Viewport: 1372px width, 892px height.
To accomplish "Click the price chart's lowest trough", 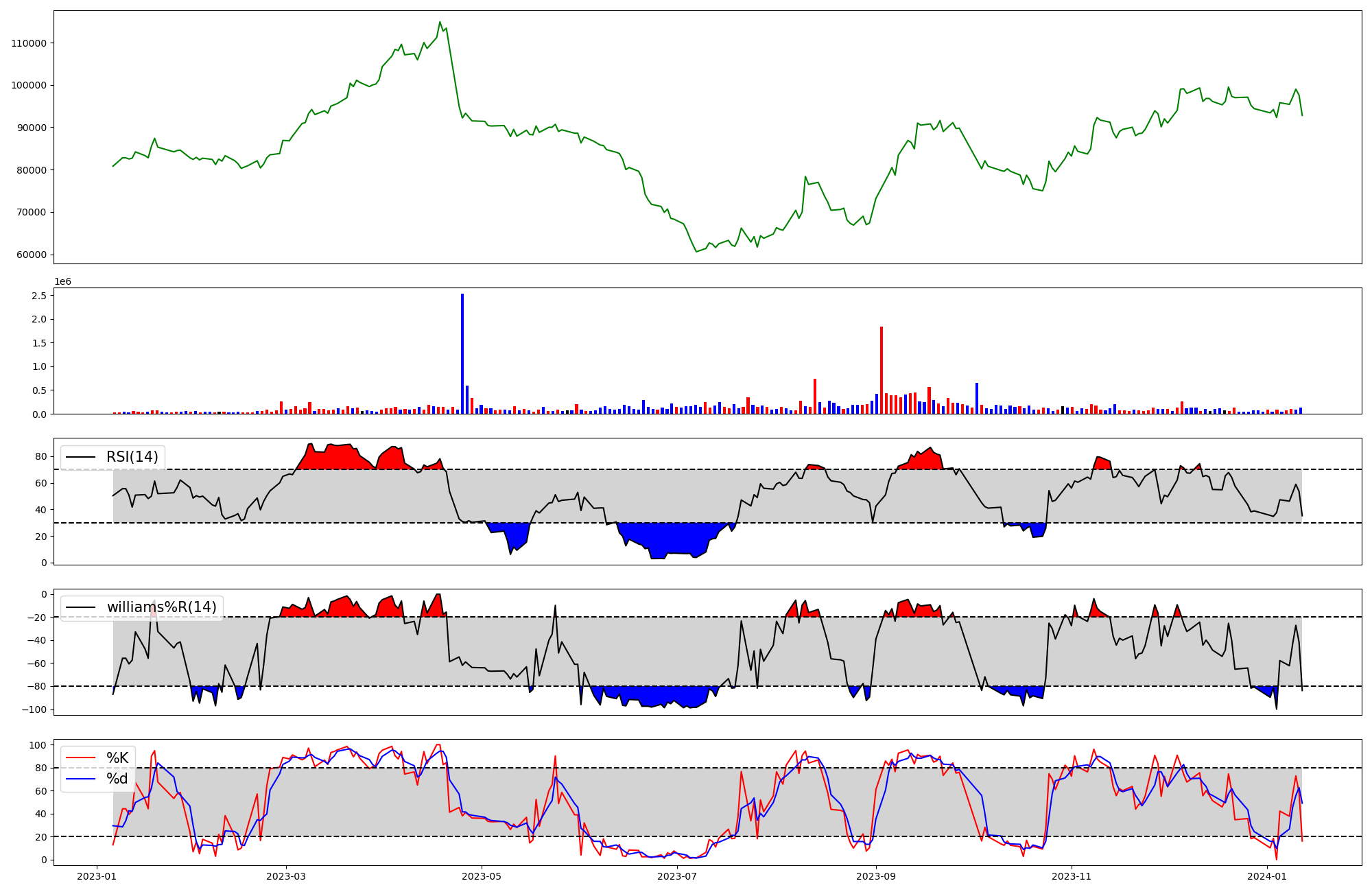I will (x=696, y=251).
